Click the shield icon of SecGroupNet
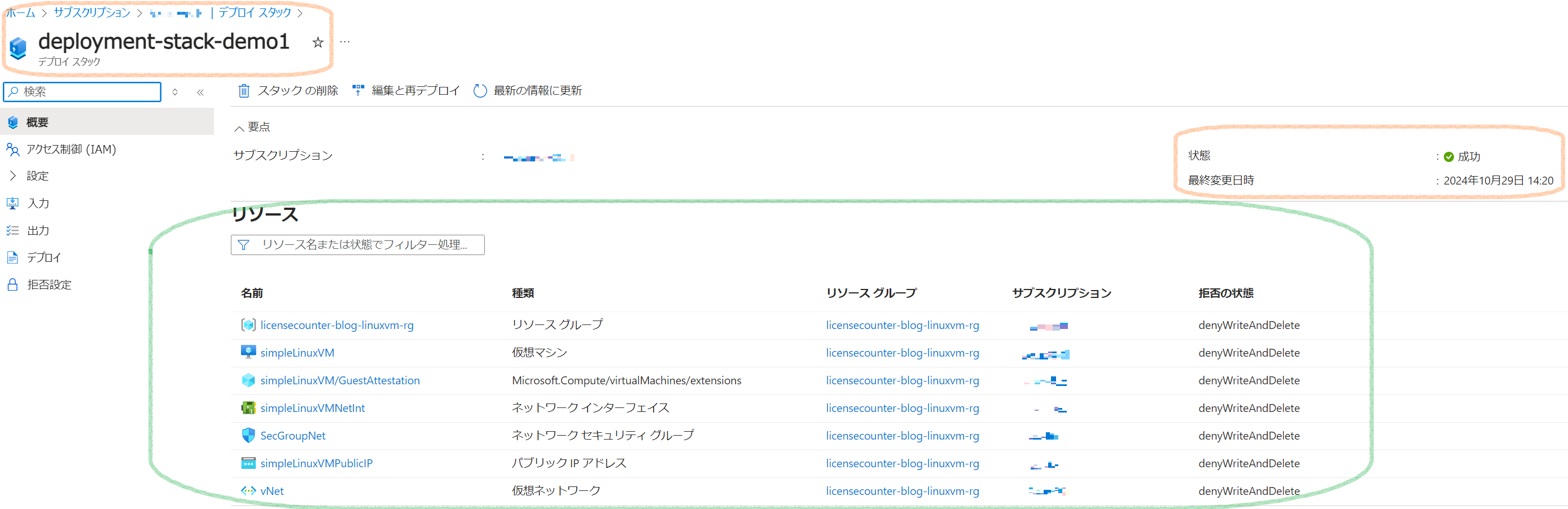Image resolution: width=1568 pixels, height=509 pixels. [x=248, y=435]
